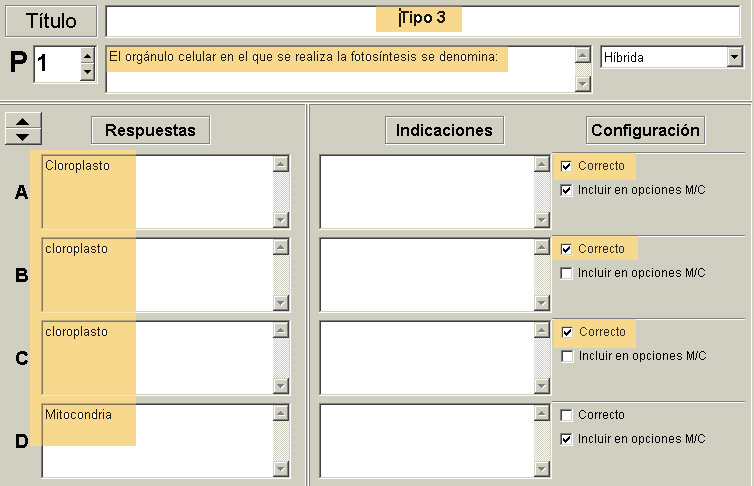
Task: Enable Incluir en opciones M/C for answer B
Action: (567, 272)
